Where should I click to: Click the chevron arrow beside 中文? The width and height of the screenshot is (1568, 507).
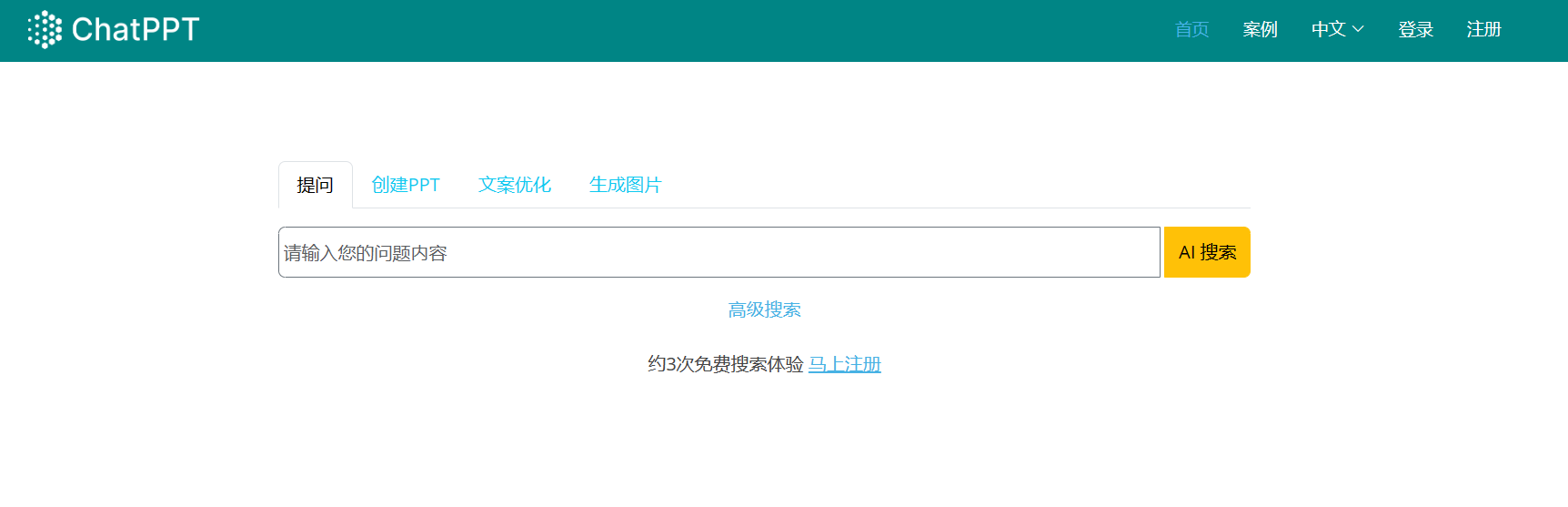coord(1358,30)
